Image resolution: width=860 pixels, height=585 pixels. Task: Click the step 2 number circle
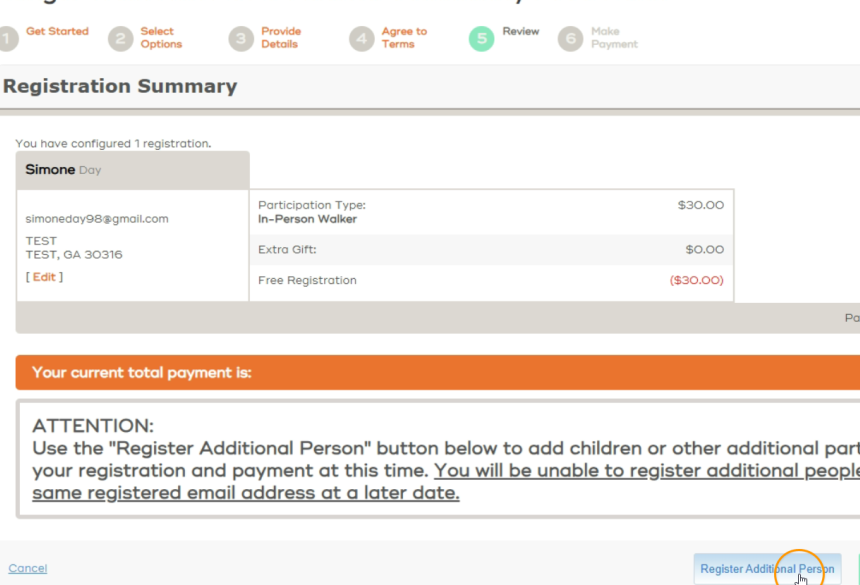pyautogui.click(x=121, y=38)
